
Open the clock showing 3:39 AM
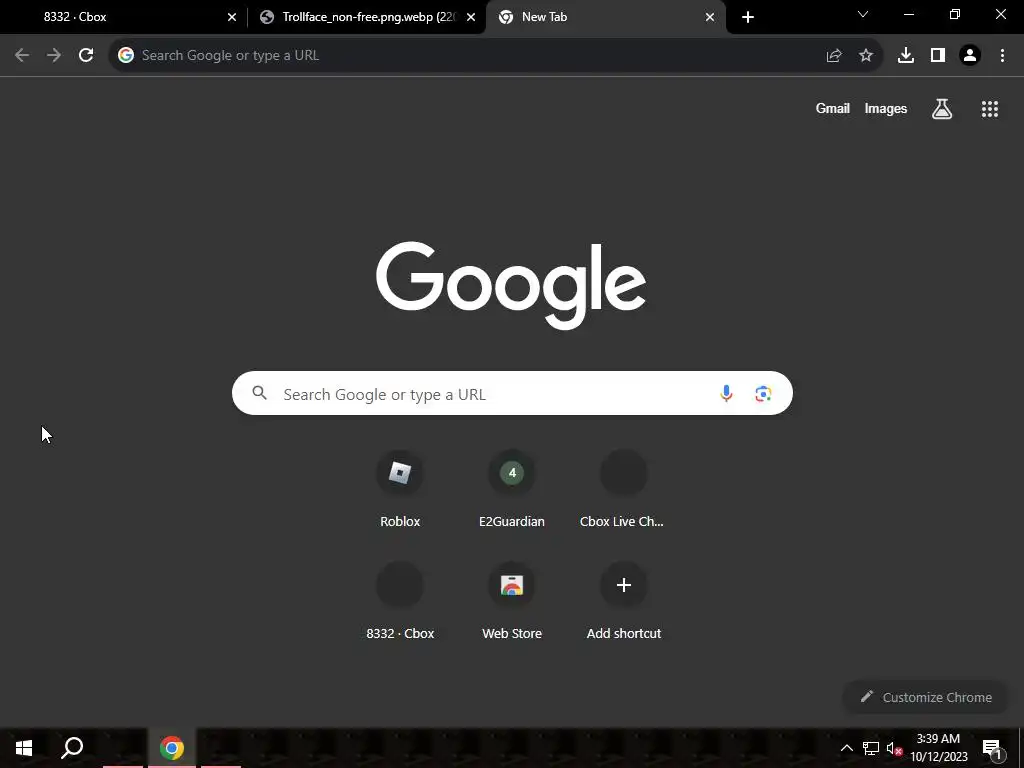[x=938, y=748]
